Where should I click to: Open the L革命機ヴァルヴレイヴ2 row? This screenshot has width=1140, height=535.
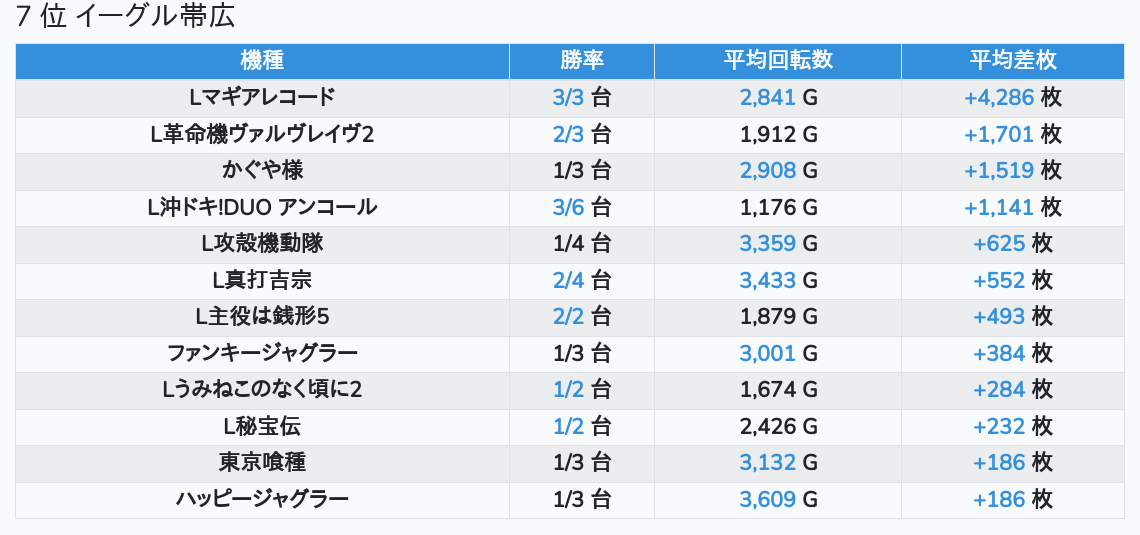262,134
